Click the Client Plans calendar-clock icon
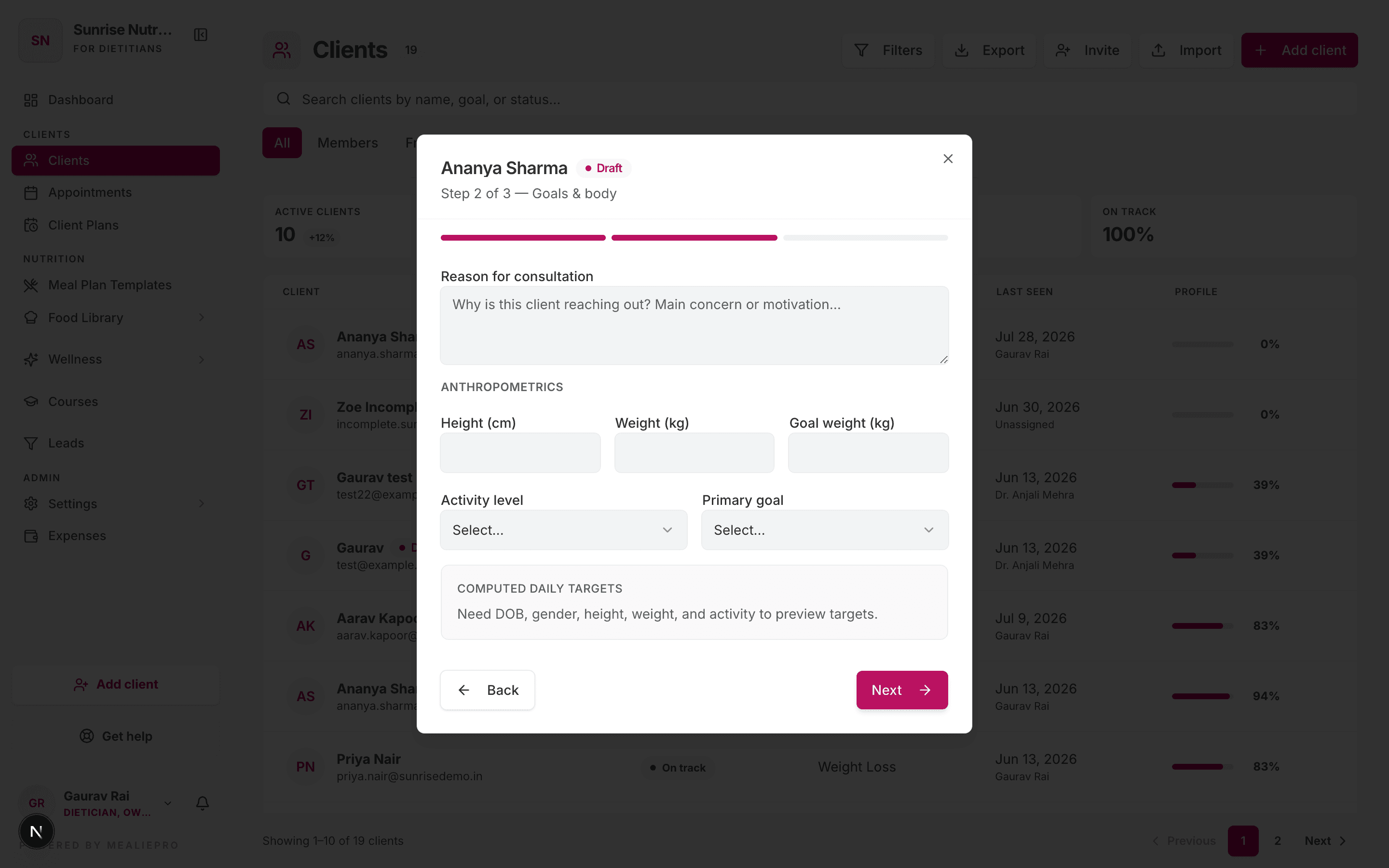Screen dimensions: 1389x868 pos(31,225)
